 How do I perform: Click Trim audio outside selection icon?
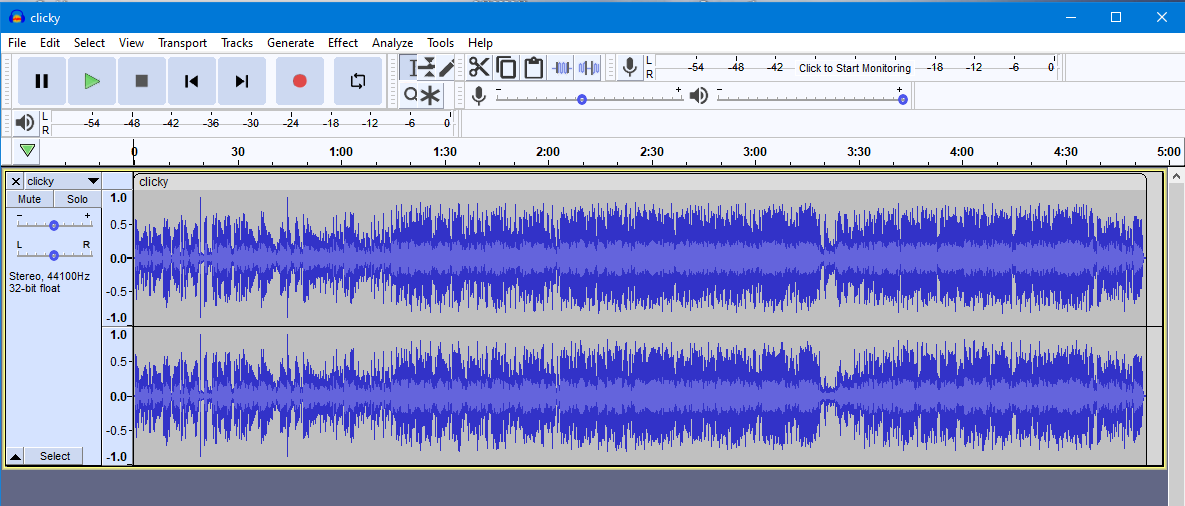point(561,68)
